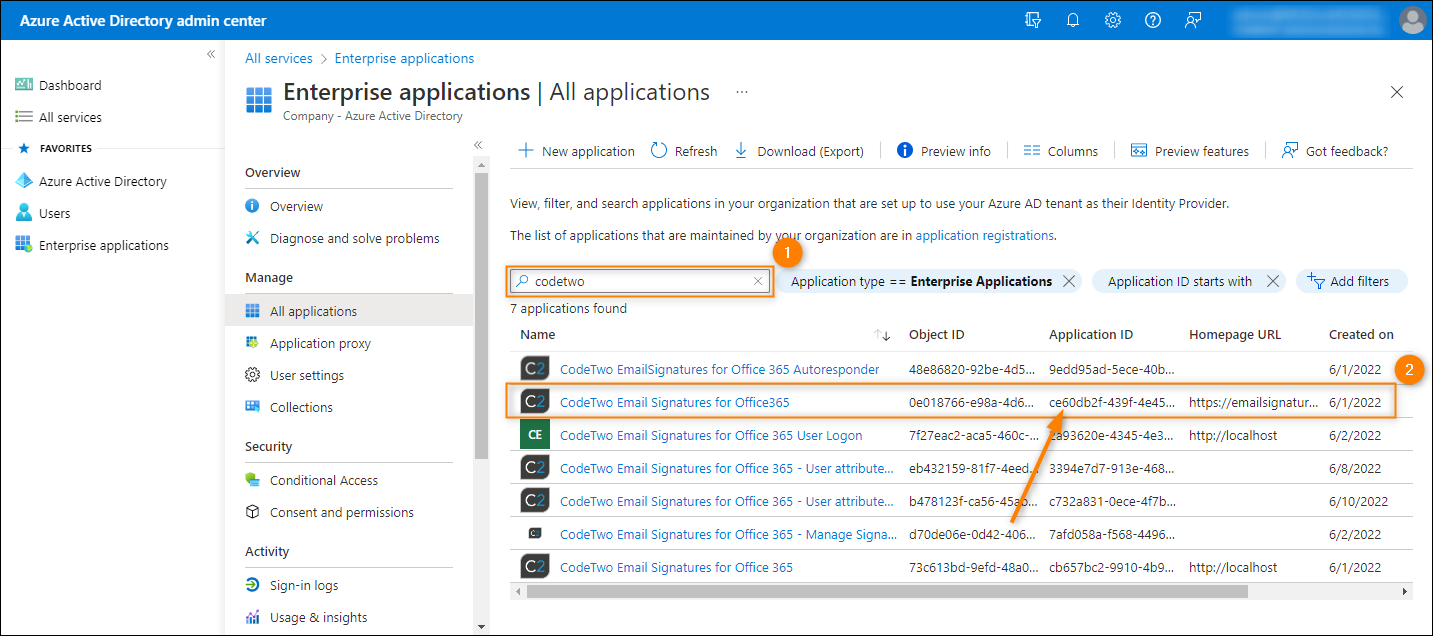Click the resource menu scrollbar down arrow
1433x636 pixels.
[480, 627]
